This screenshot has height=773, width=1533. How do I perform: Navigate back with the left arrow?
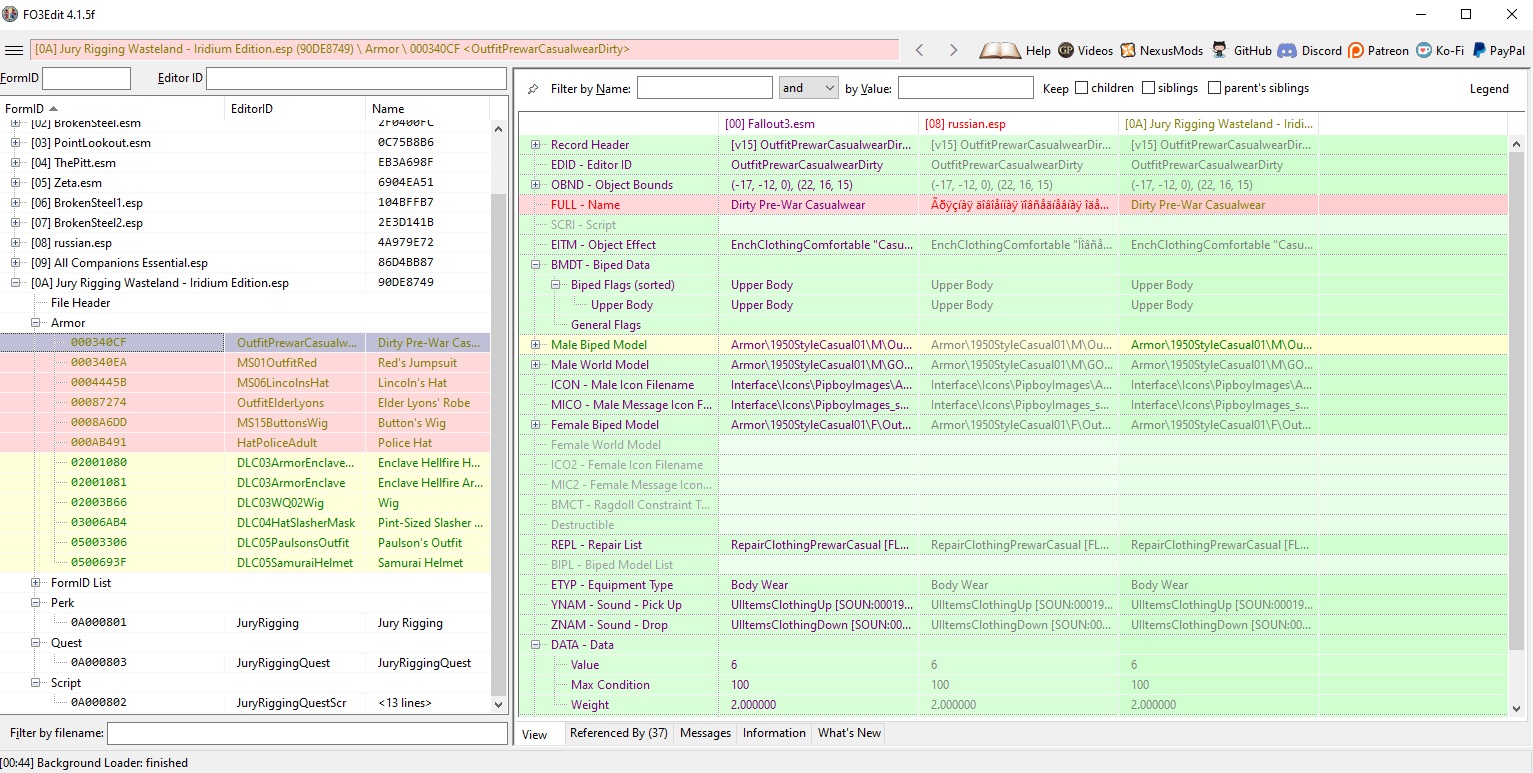(x=920, y=50)
